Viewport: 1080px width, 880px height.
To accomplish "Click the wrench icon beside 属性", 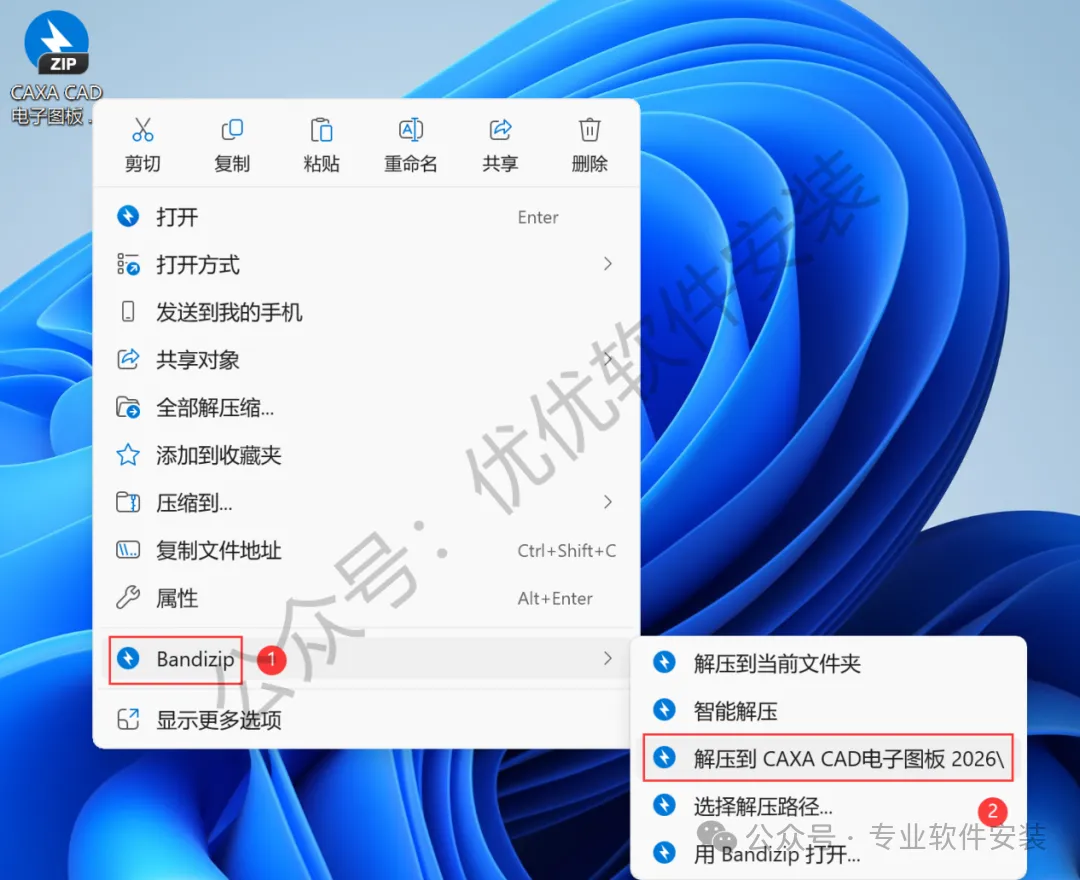I will click(x=128, y=597).
